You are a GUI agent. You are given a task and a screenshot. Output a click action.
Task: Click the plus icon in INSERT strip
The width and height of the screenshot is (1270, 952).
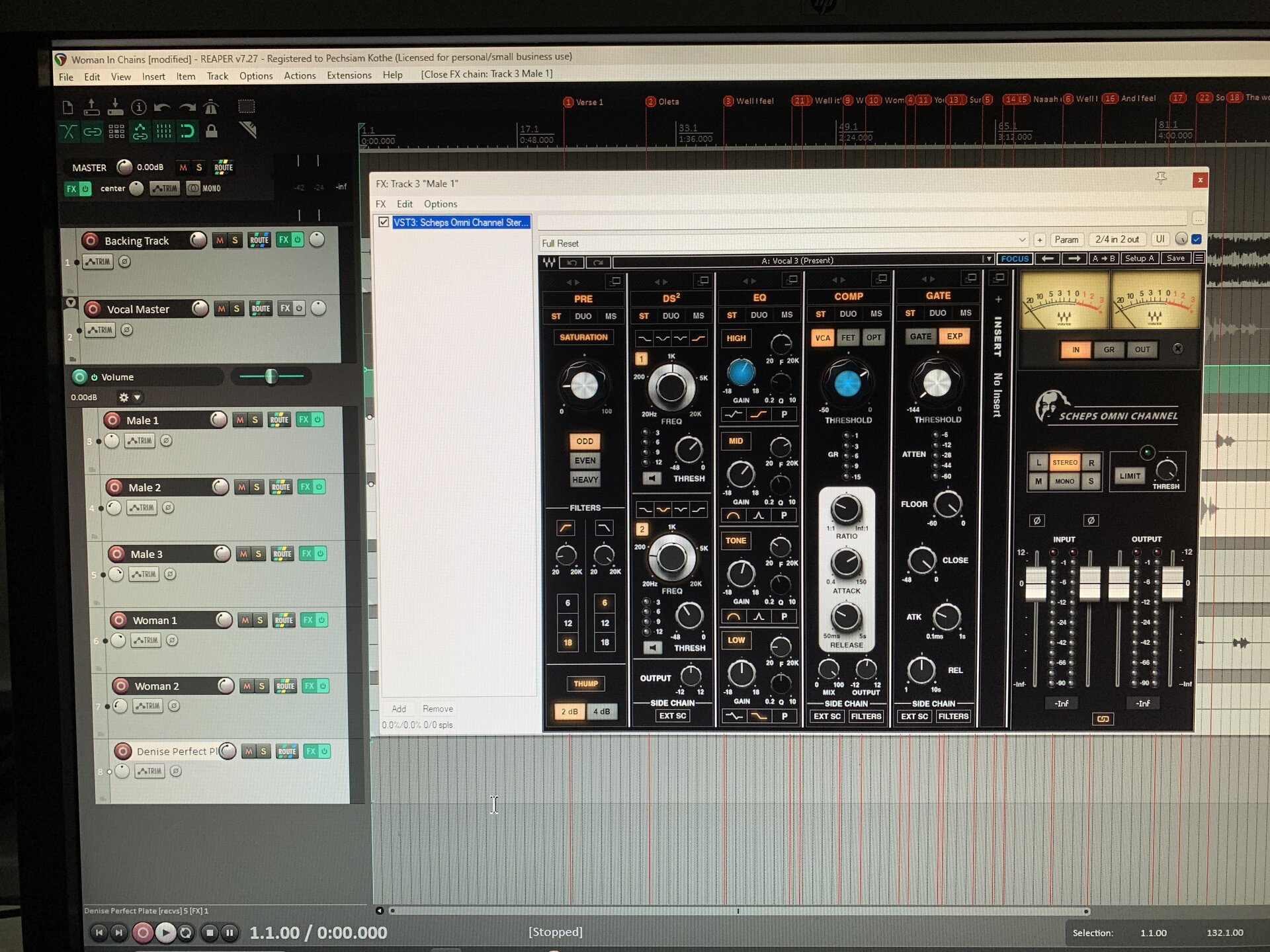tap(998, 299)
